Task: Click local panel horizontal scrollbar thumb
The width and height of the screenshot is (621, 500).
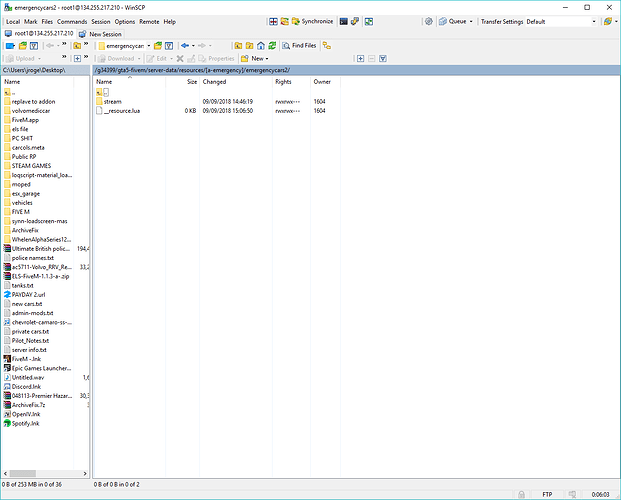Action: (x=23, y=473)
